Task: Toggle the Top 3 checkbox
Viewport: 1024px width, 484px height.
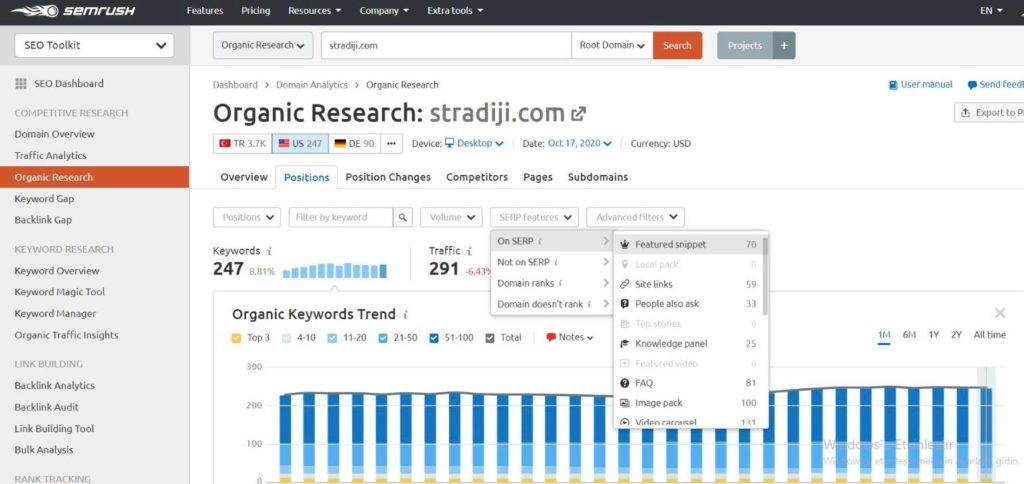Action: (236, 338)
